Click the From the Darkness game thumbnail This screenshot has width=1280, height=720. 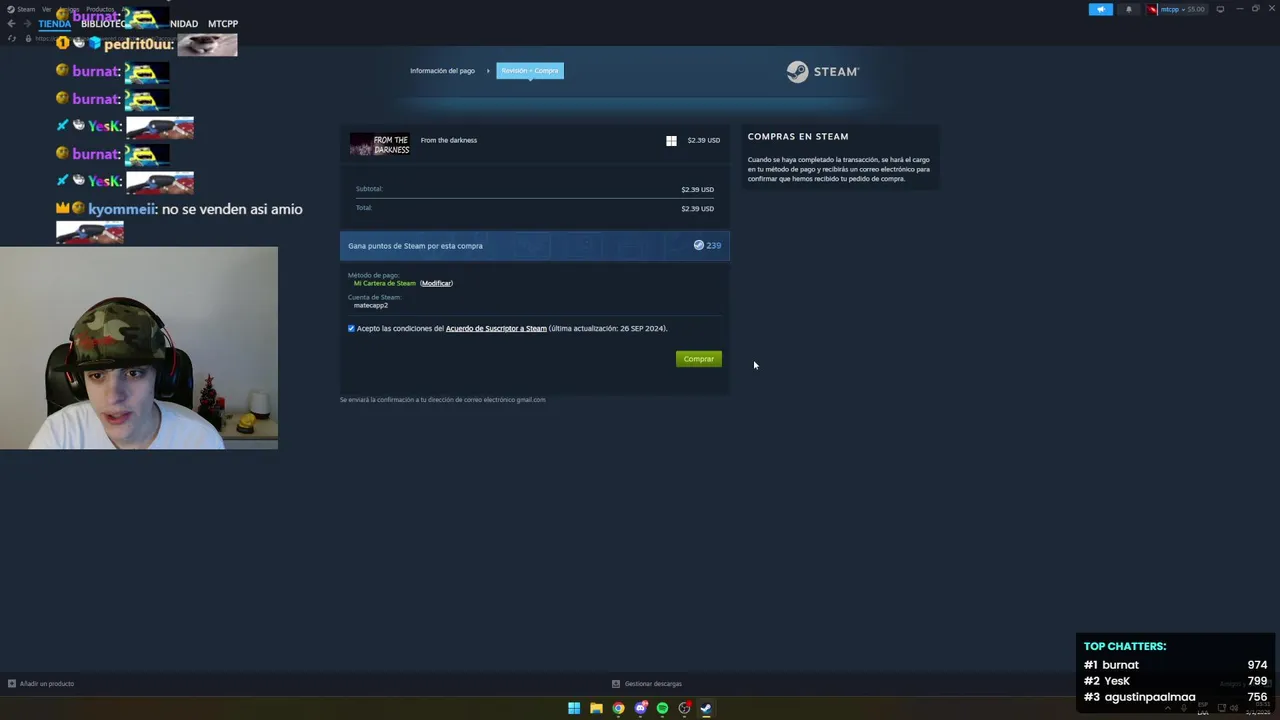click(380, 144)
